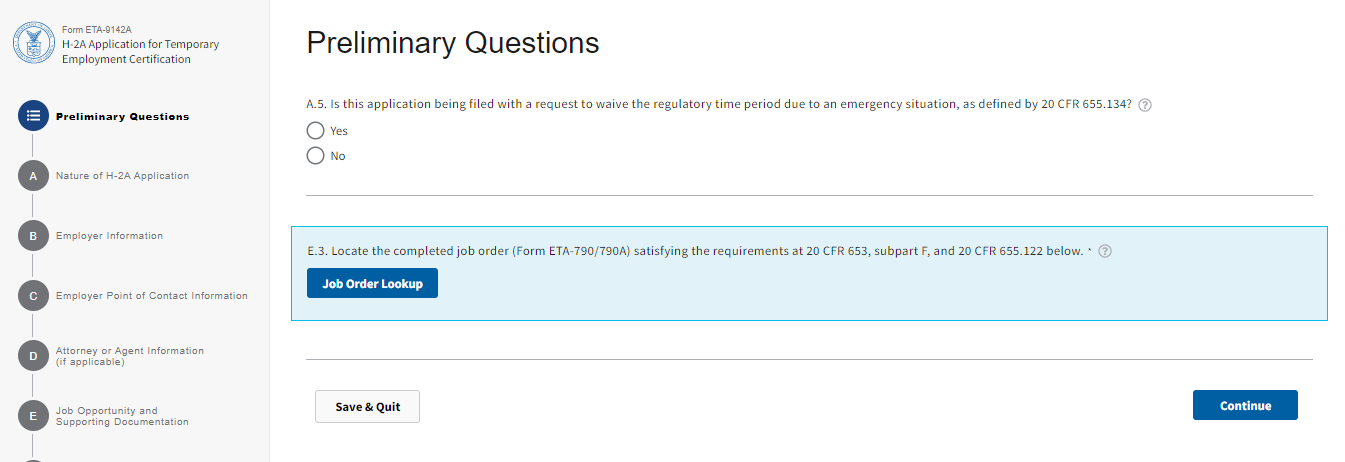The image size is (1345, 462).
Task: Click the Continue button
Action: click(x=1245, y=405)
